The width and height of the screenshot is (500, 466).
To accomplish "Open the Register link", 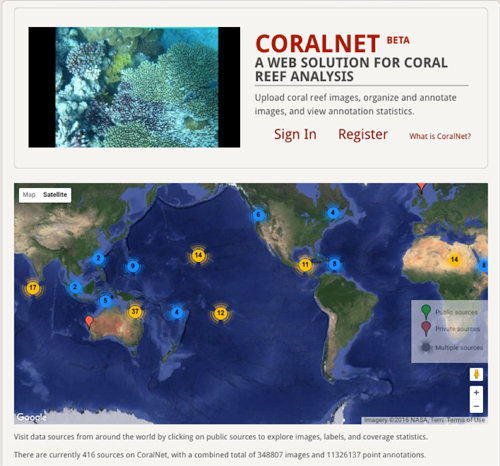I will (363, 134).
